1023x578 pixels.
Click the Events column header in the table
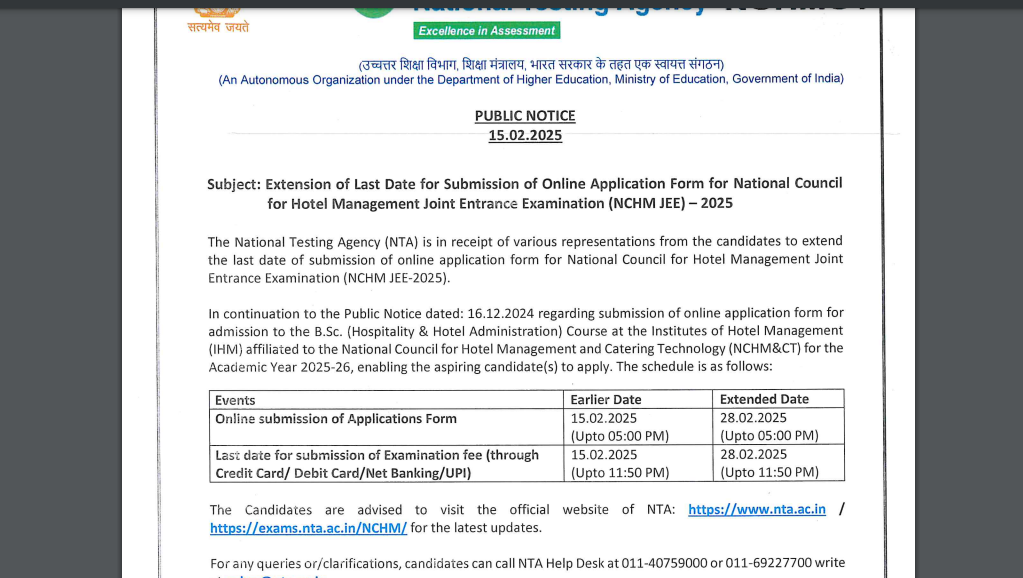coord(234,399)
